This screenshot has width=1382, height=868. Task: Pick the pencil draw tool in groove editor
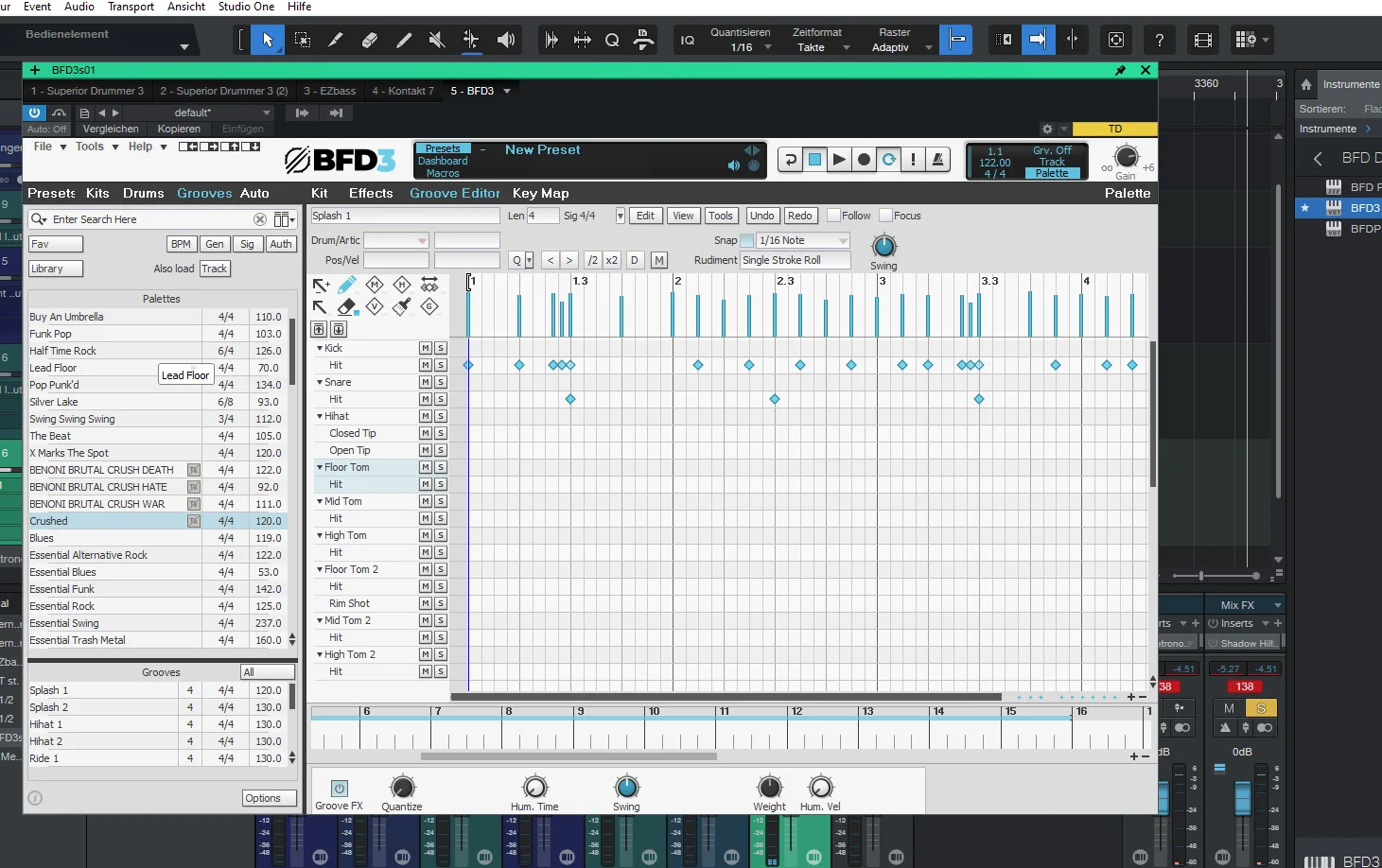coord(347,285)
